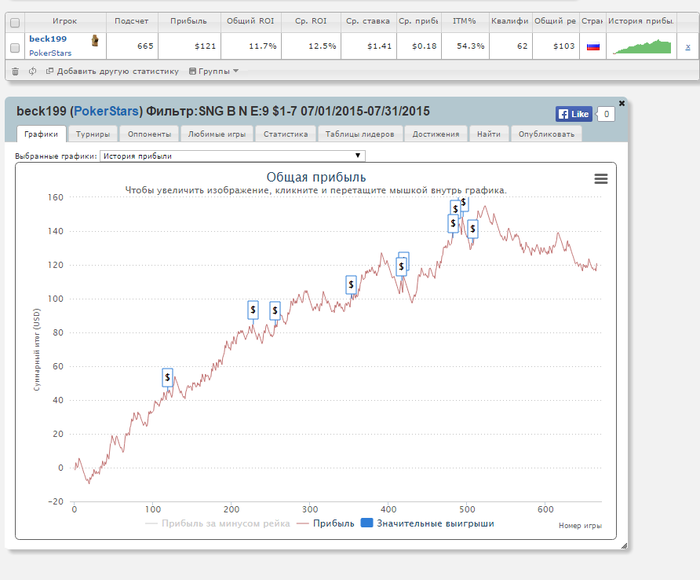Sort by the Ср. ставка column header

(368, 21)
